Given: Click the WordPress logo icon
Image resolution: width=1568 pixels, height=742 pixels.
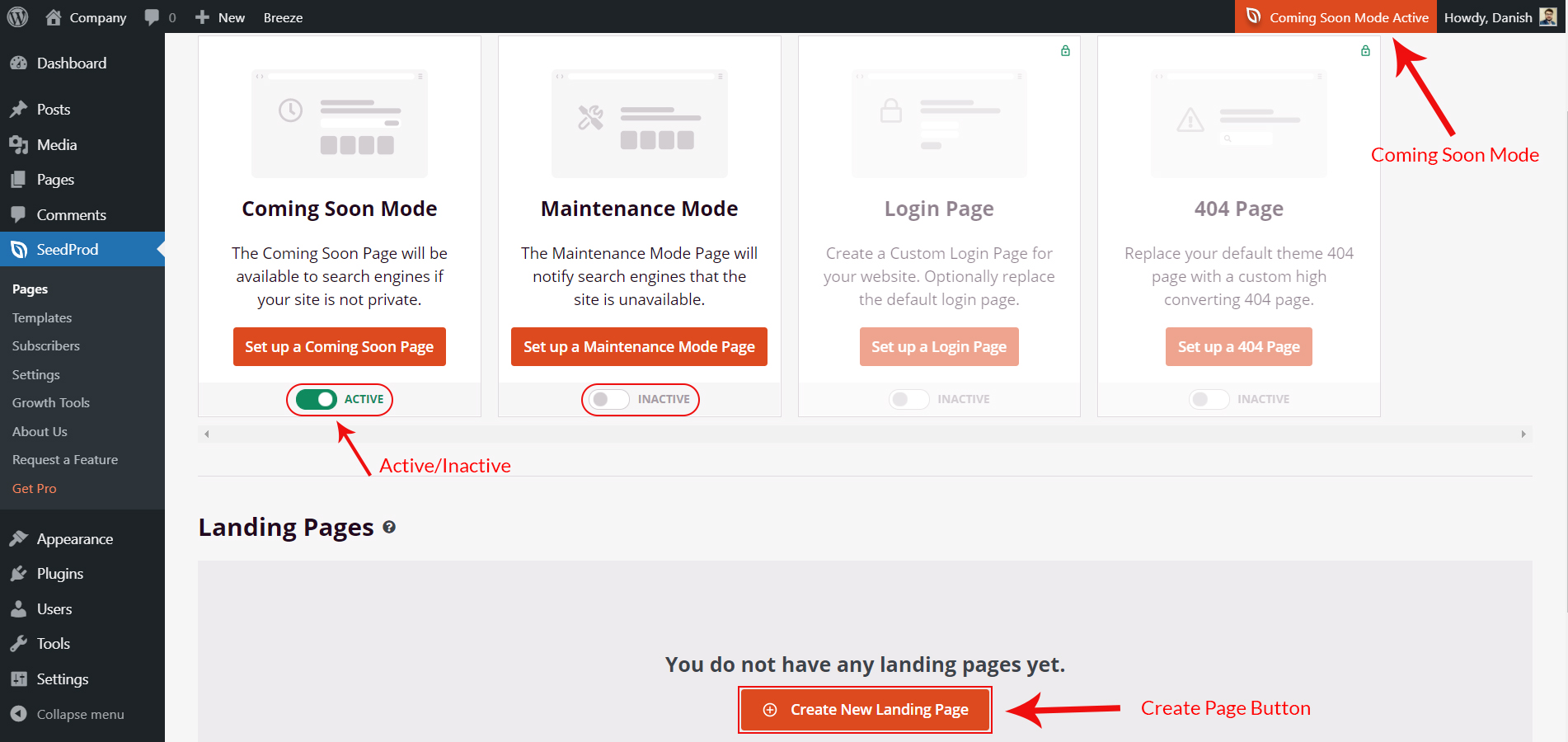Looking at the screenshot, I should point(17,16).
